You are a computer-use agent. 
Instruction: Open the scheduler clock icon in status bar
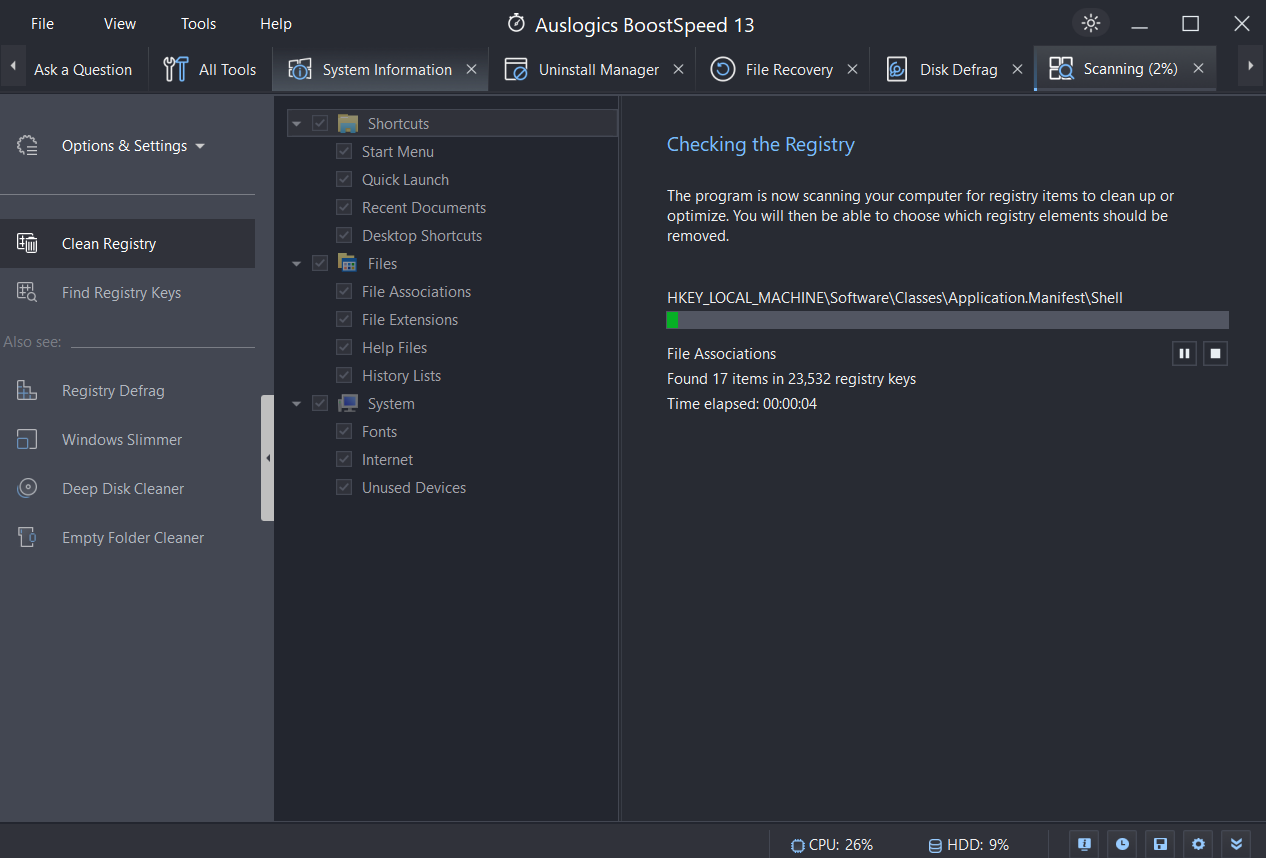pyautogui.click(x=1122, y=844)
